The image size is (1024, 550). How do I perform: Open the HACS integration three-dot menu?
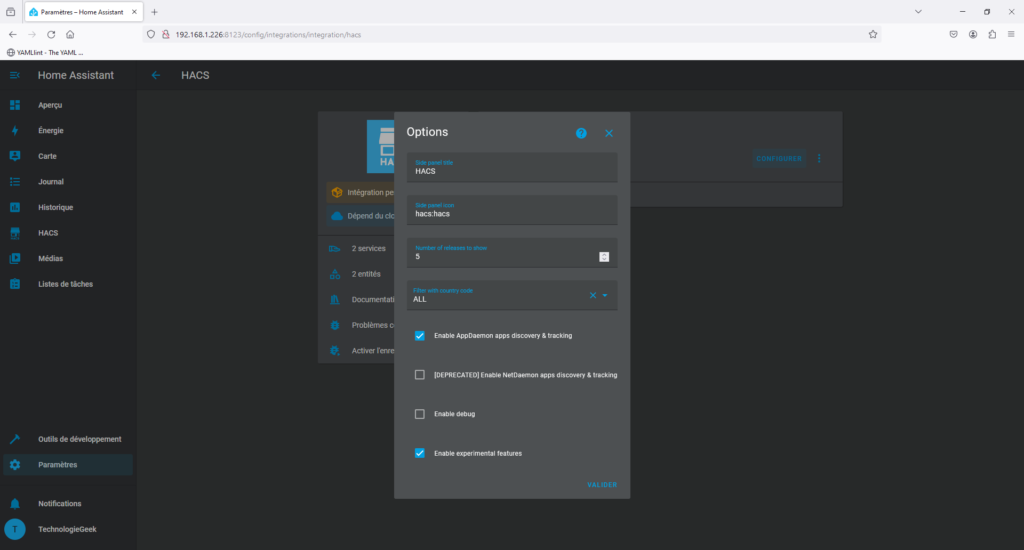click(x=819, y=158)
